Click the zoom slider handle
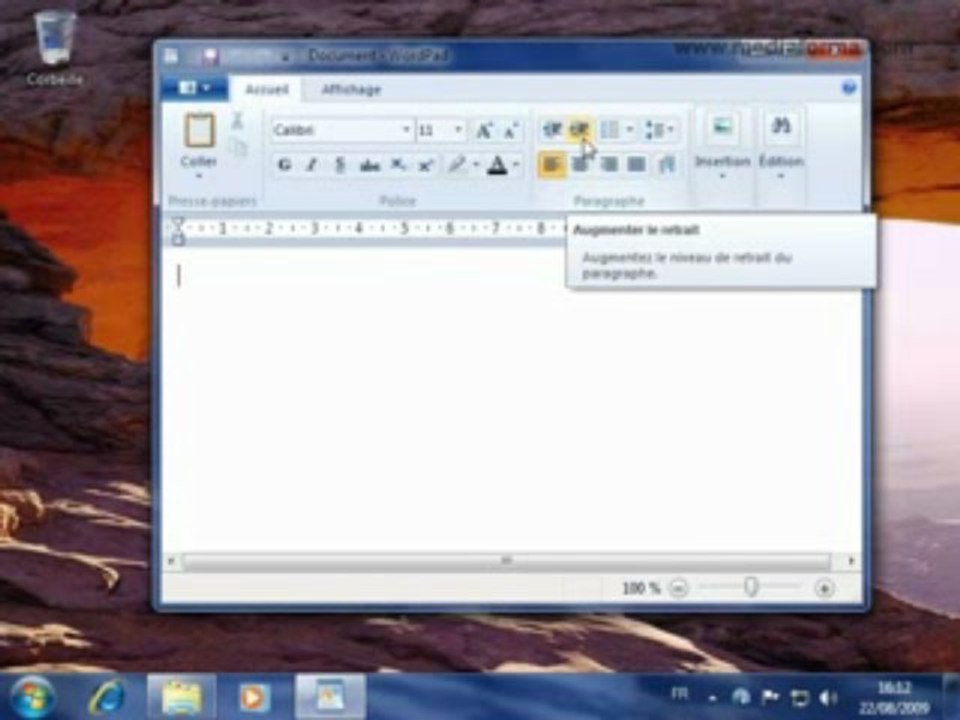This screenshot has height=720, width=960. click(x=751, y=587)
